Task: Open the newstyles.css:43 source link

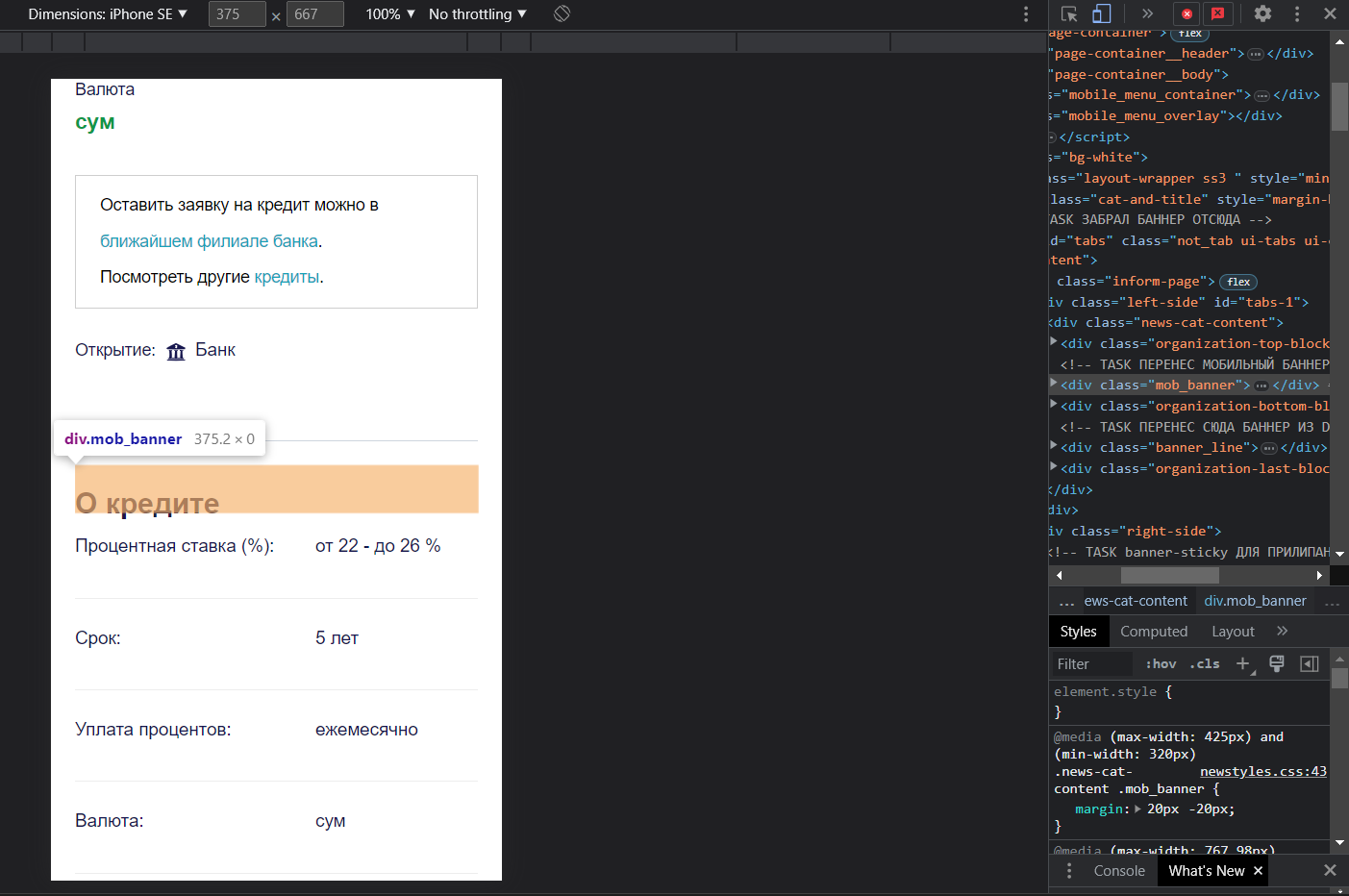Action: pos(1262,772)
